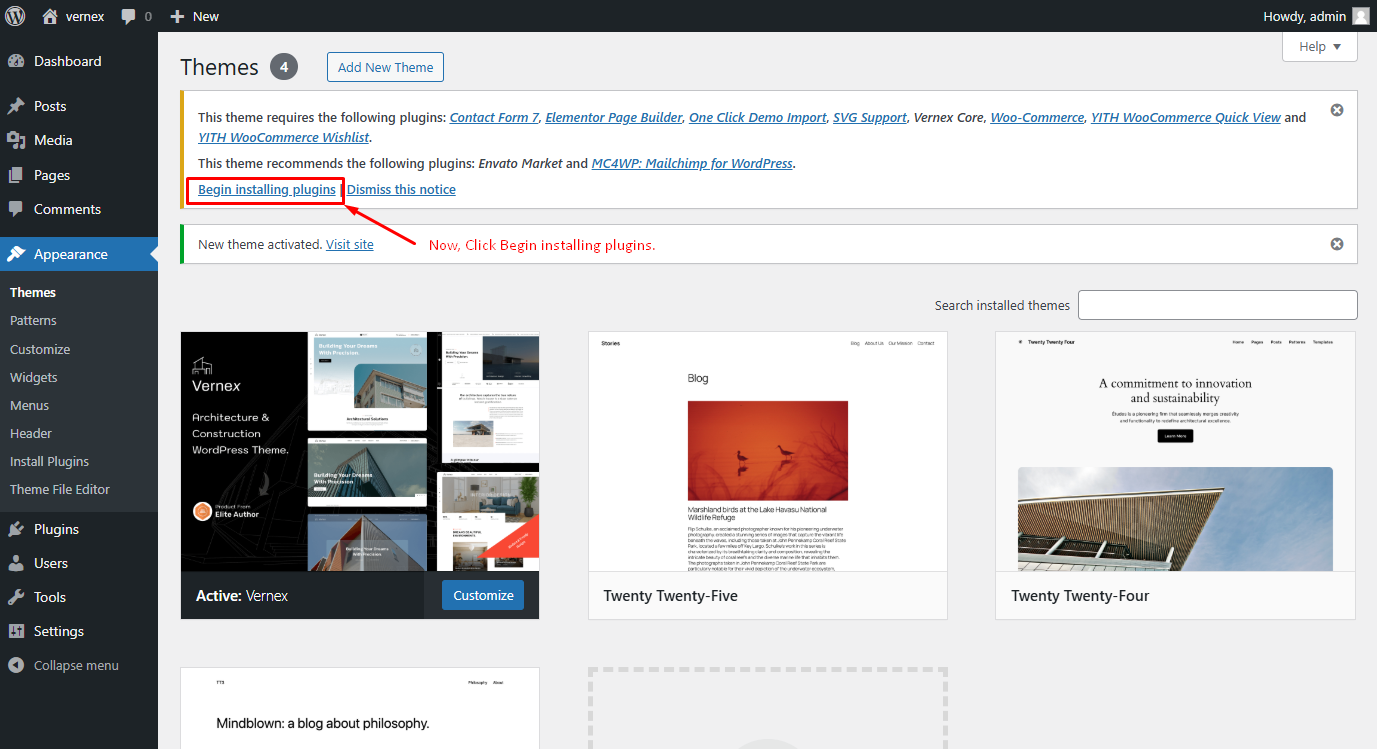Screen dimensions: 1377x749
Task: Click the WordPress logo icon
Action: (16, 16)
